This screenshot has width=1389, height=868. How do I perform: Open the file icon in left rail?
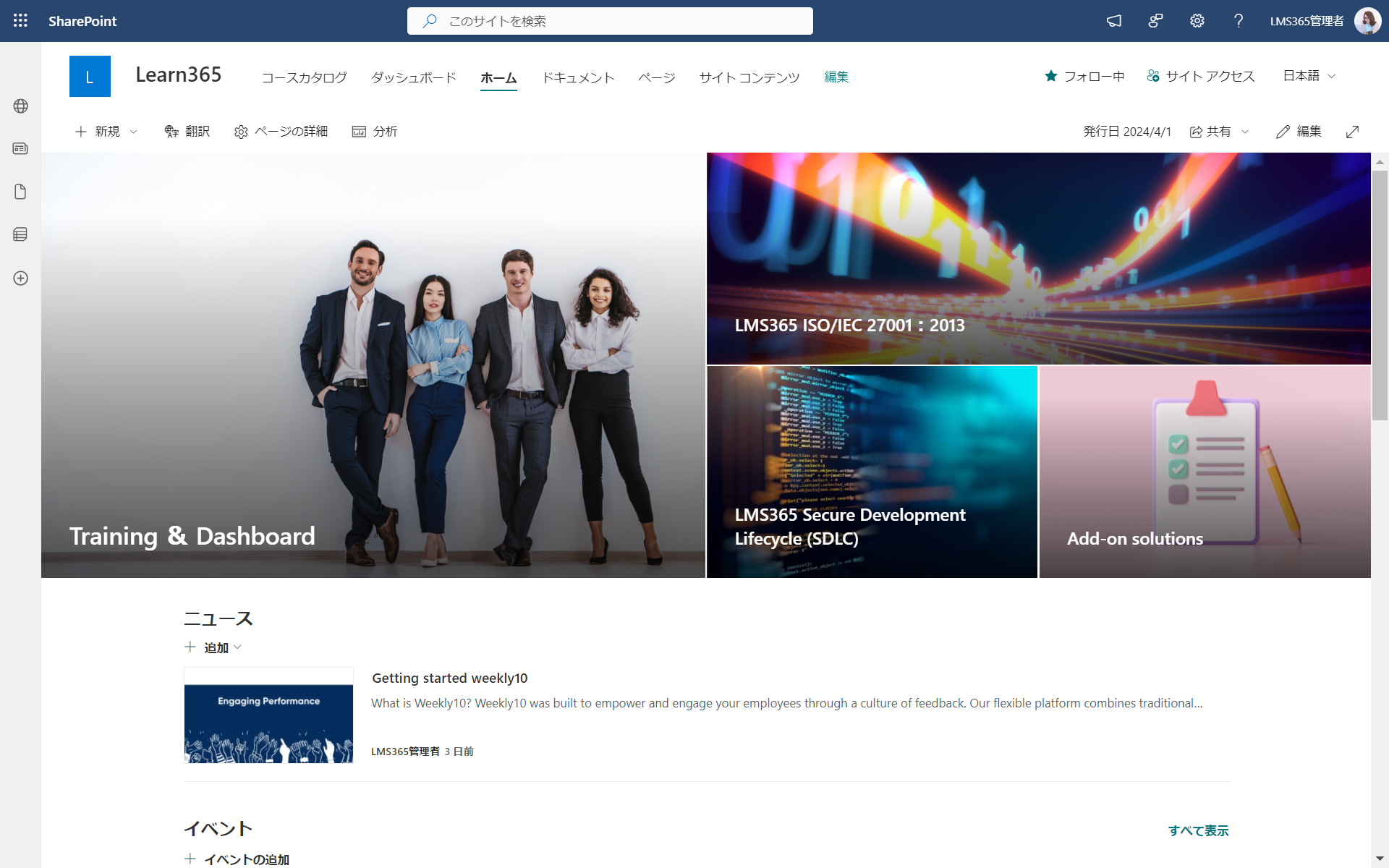(20, 192)
